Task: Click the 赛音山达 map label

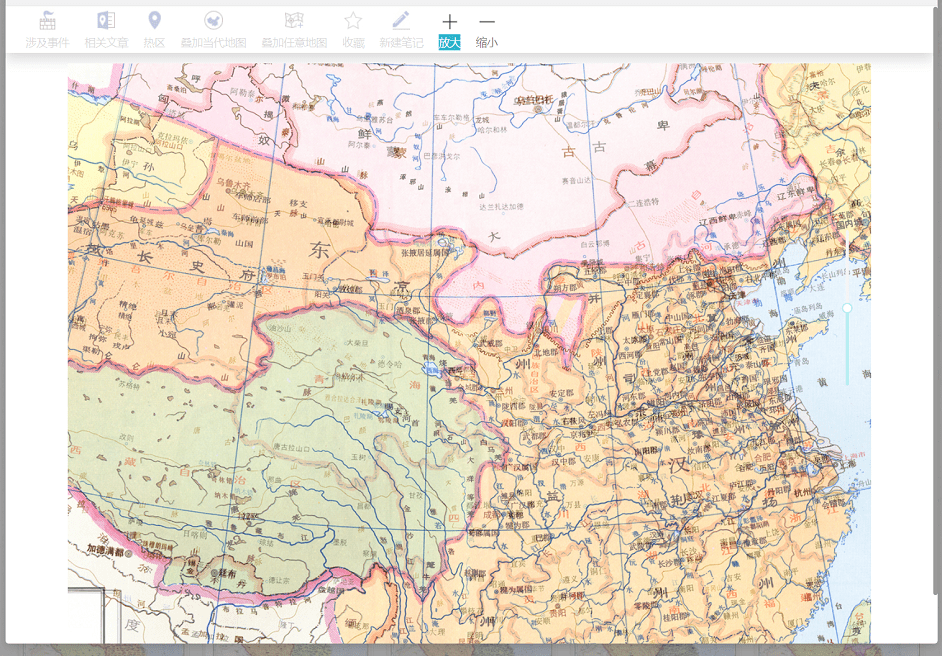Action: pos(576,181)
